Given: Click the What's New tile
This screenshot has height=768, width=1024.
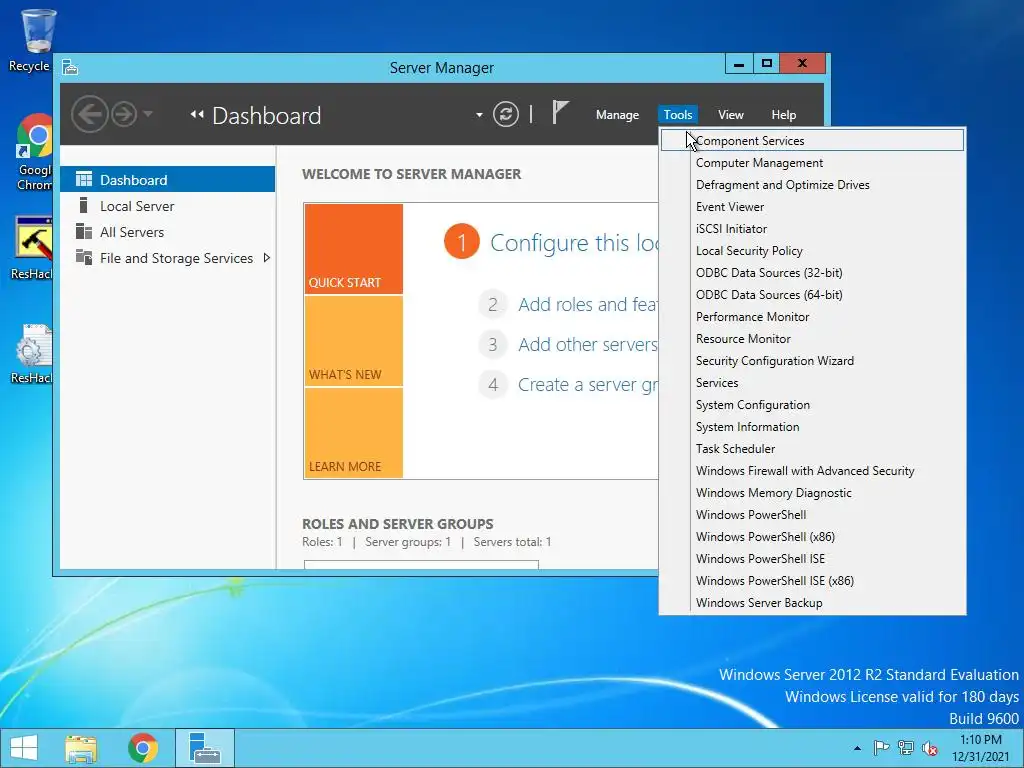Looking at the screenshot, I should coord(353,341).
